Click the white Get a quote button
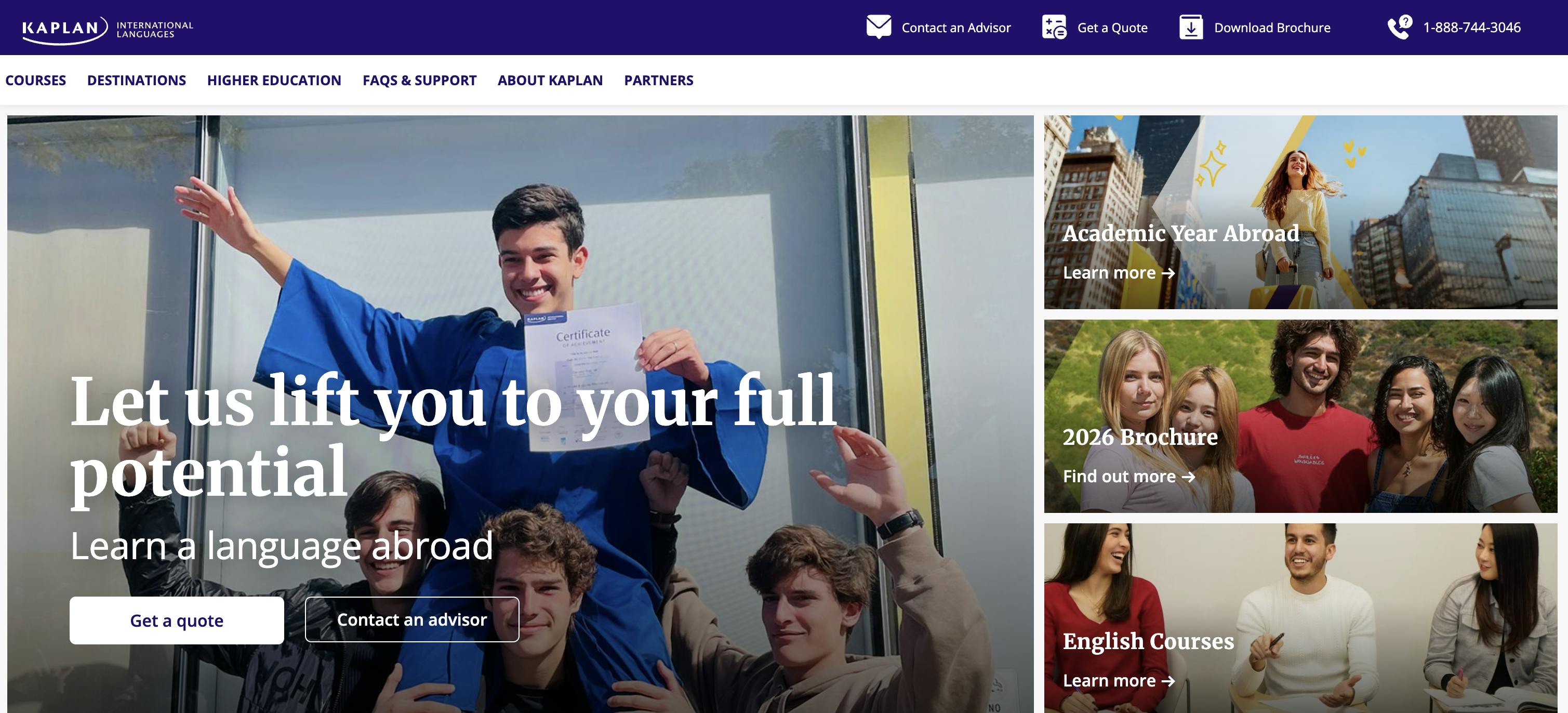The image size is (1568, 713). point(177,620)
